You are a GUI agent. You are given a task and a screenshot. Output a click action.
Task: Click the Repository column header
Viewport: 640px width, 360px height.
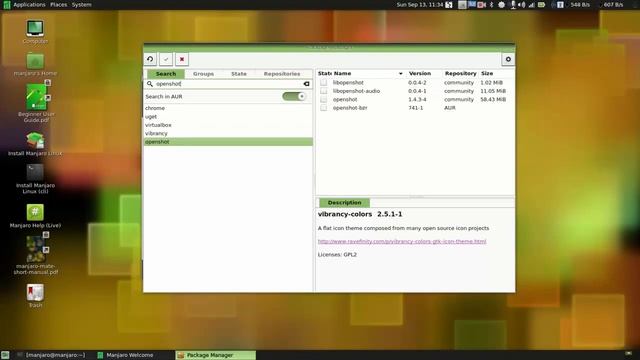pyautogui.click(x=460, y=73)
